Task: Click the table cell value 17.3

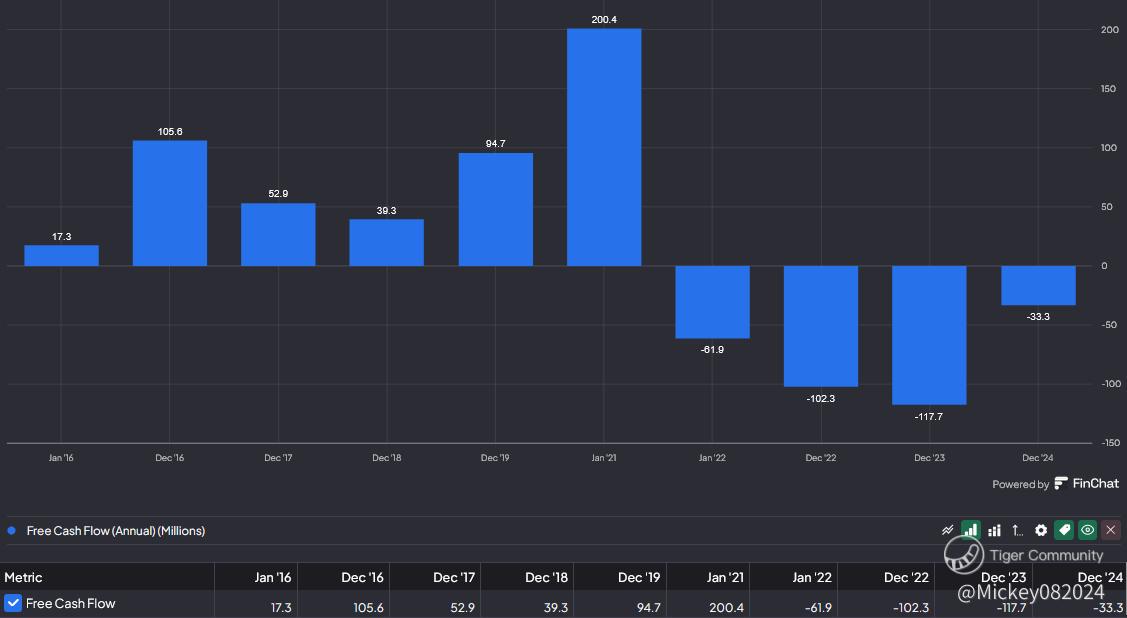Action: pos(281,607)
